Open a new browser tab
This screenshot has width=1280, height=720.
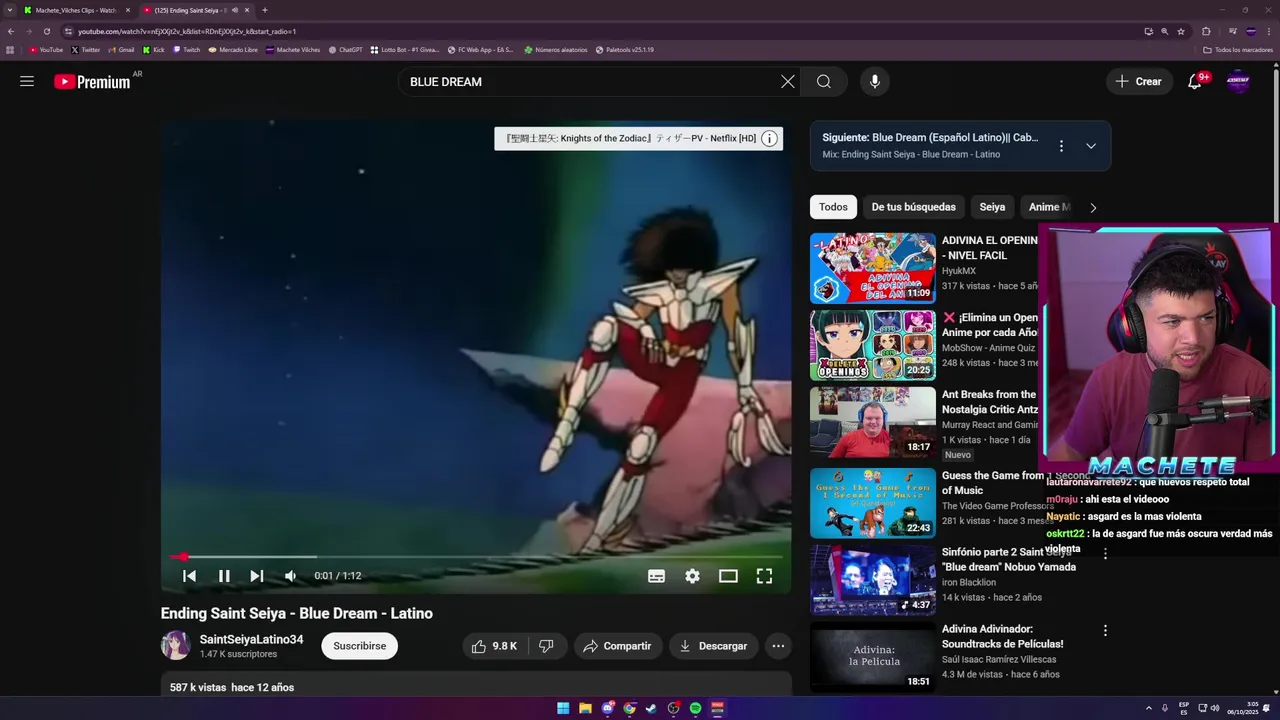(265, 10)
